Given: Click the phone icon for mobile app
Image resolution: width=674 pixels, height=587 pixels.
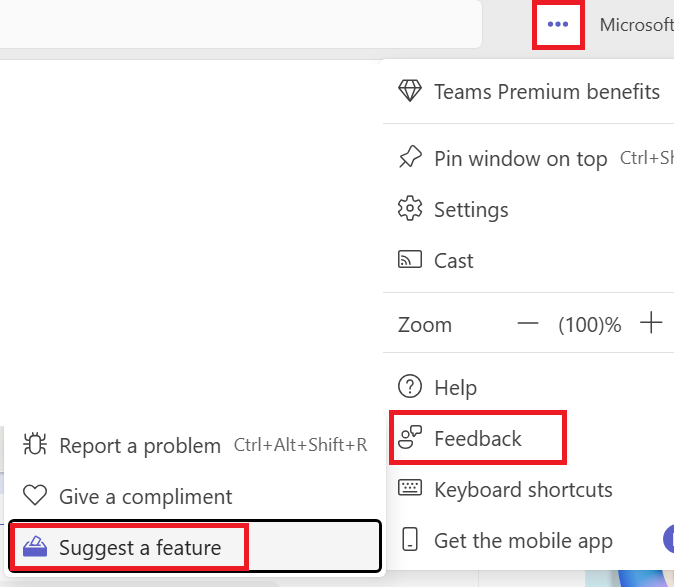Looking at the screenshot, I should coord(410,539).
